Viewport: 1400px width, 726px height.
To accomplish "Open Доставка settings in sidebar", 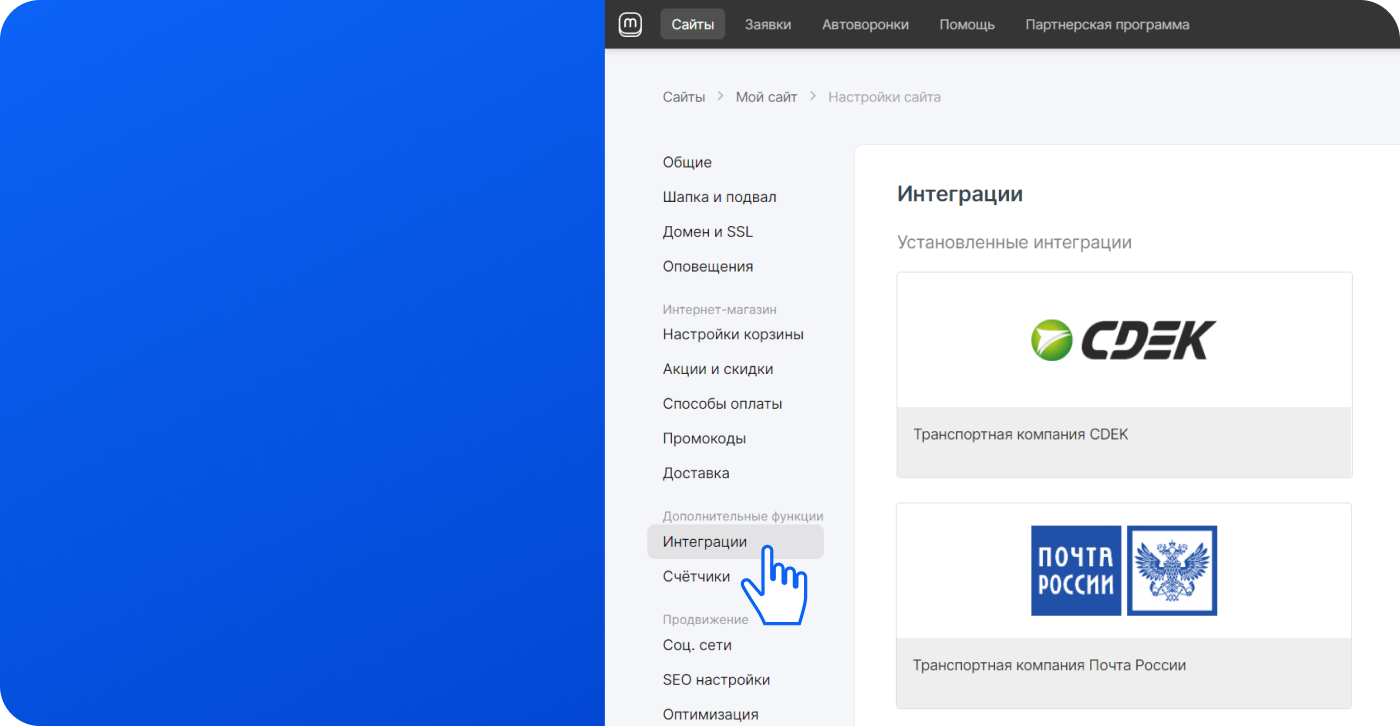I will tap(696, 473).
